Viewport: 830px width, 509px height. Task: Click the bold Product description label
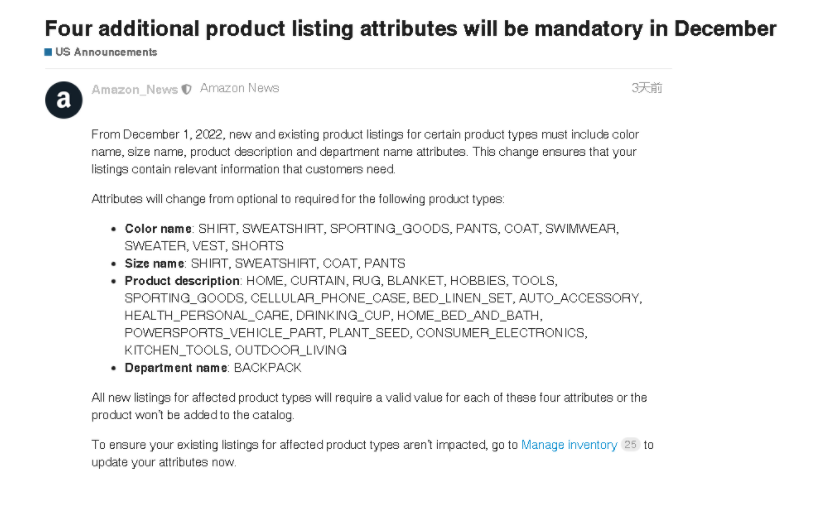[x=182, y=281]
